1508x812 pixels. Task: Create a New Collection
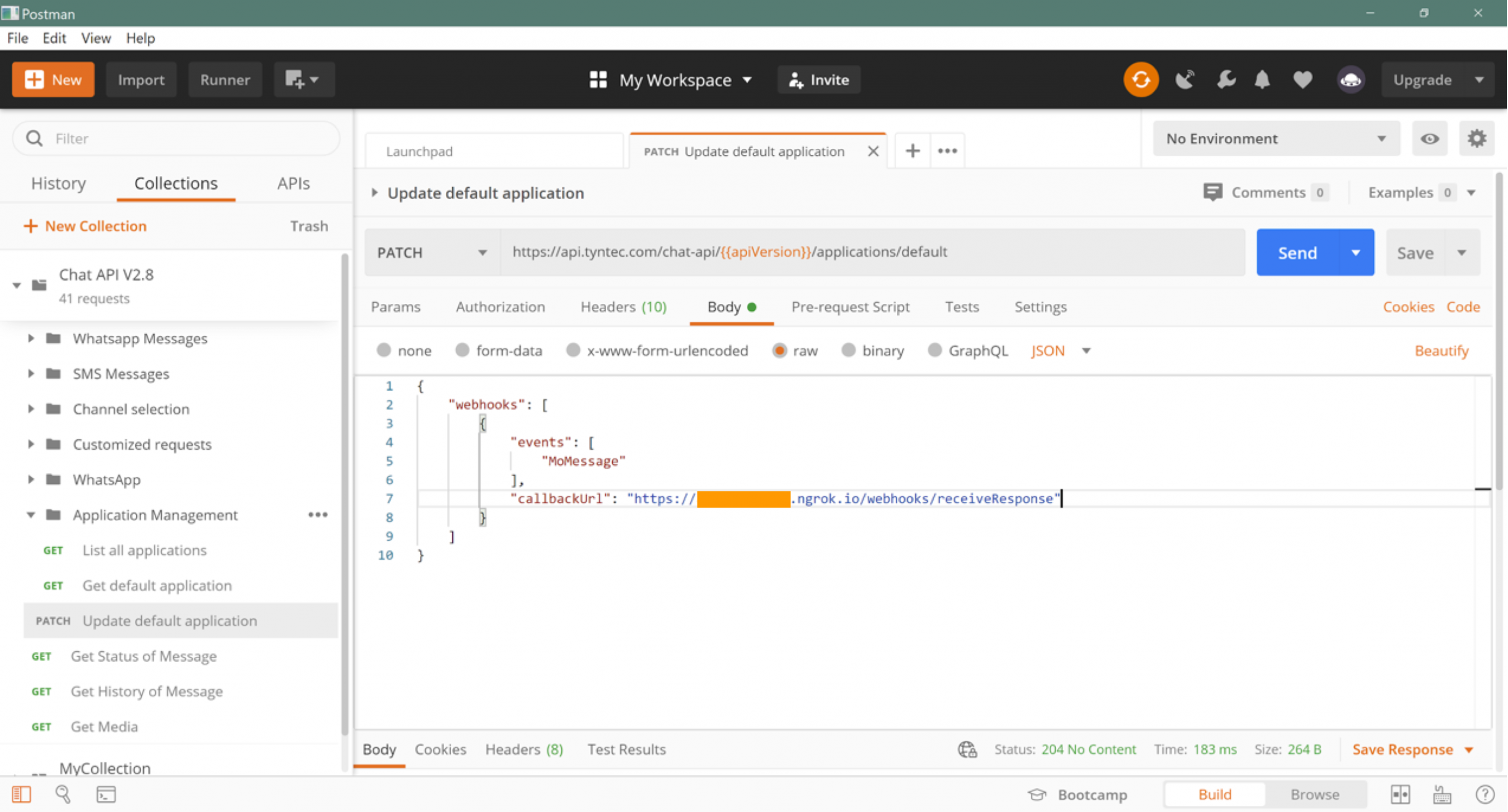tap(85, 226)
